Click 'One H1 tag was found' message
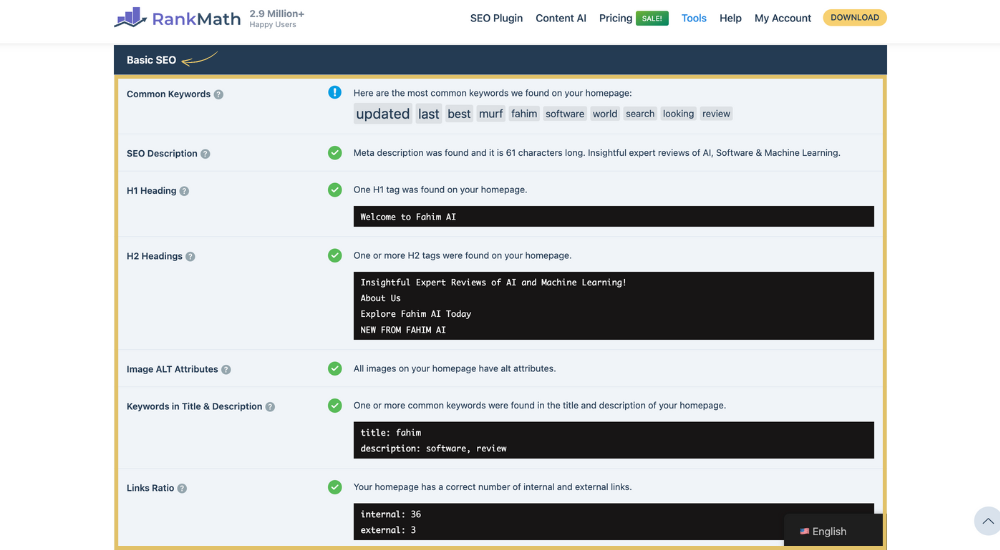 coord(440,190)
